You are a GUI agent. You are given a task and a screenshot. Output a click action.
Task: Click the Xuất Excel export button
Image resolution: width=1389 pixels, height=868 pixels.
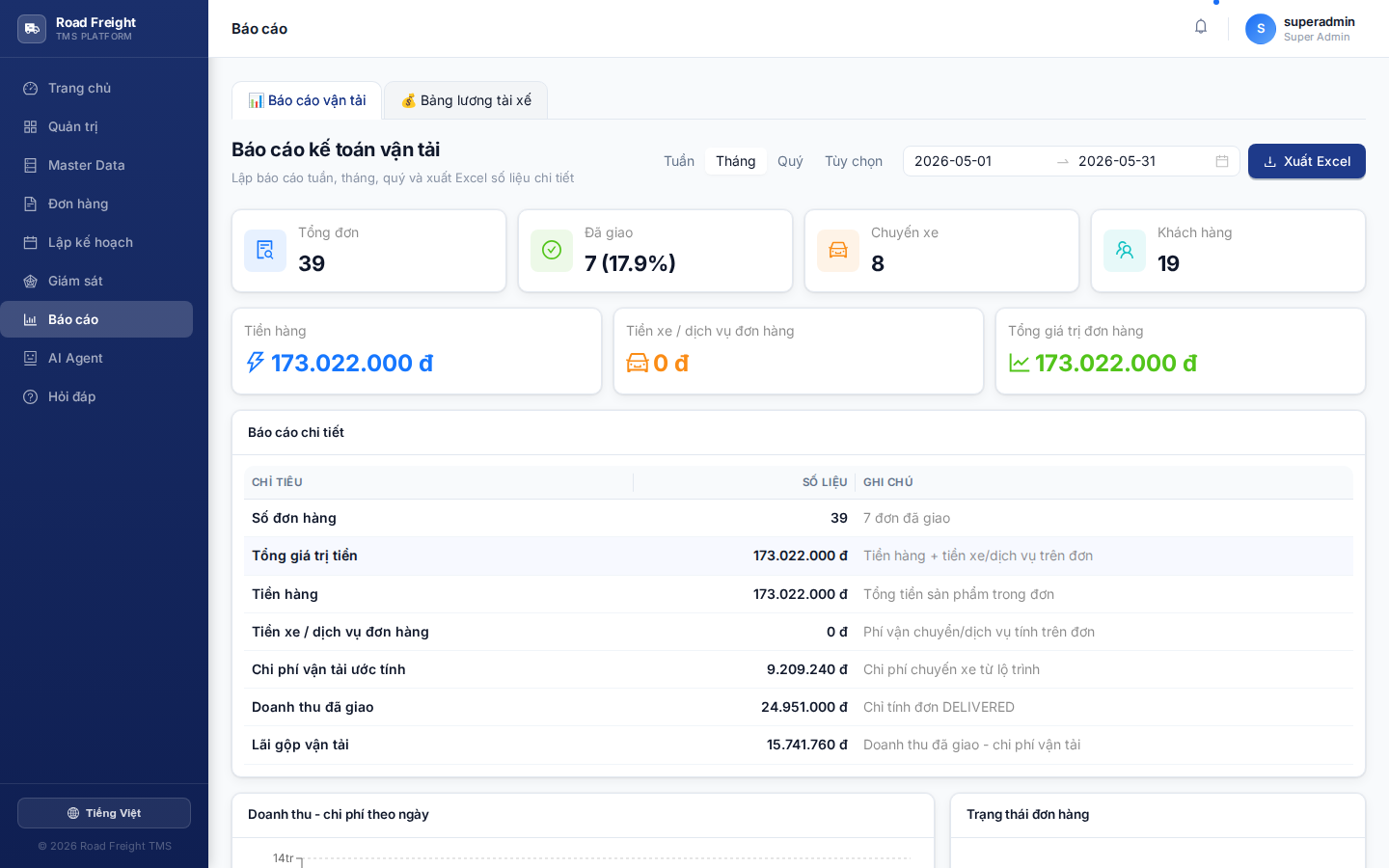point(1307,161)
